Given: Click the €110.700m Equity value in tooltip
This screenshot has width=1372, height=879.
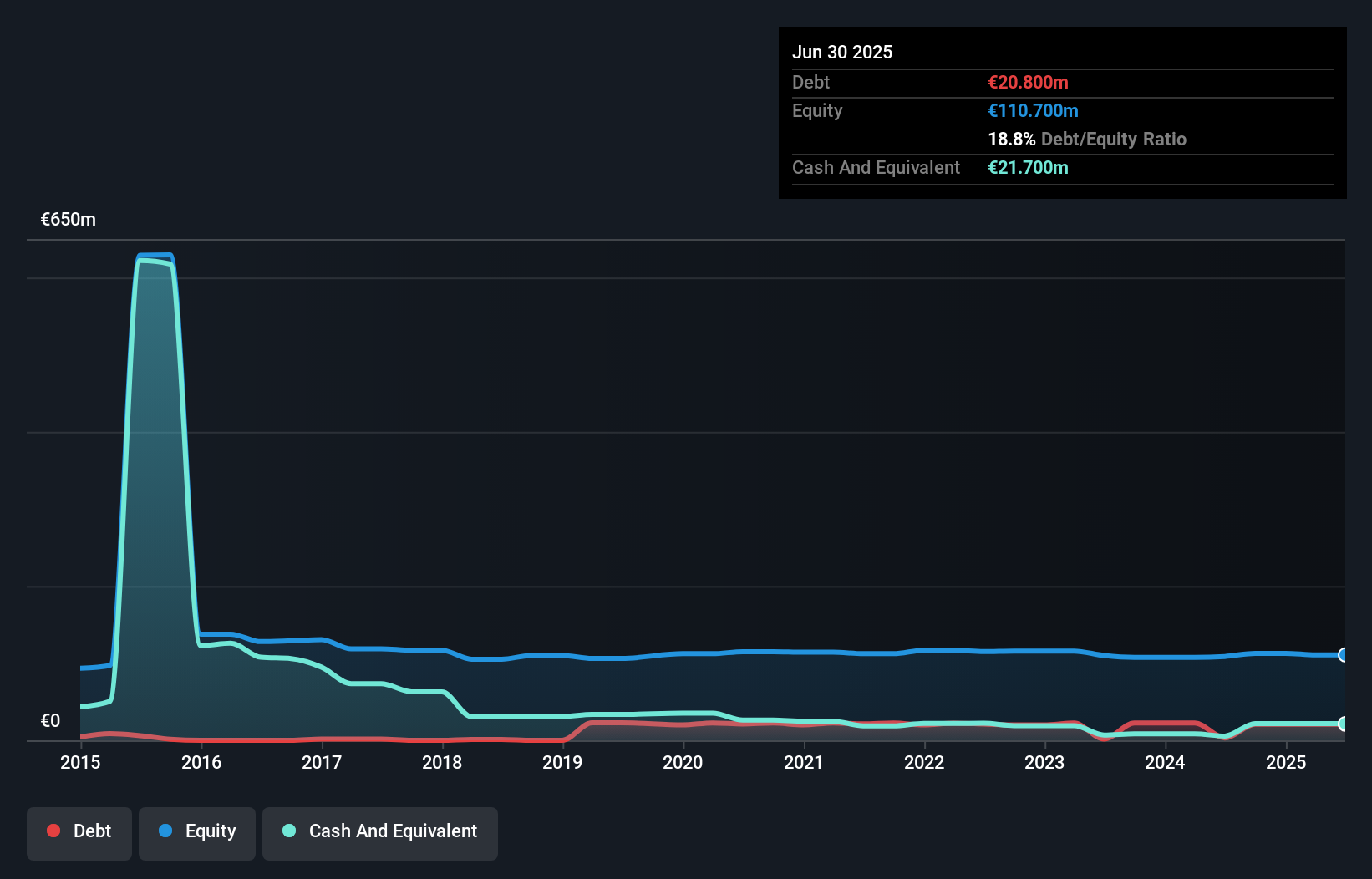Looking at the screenshot, I should click(x=1033, y=110).
